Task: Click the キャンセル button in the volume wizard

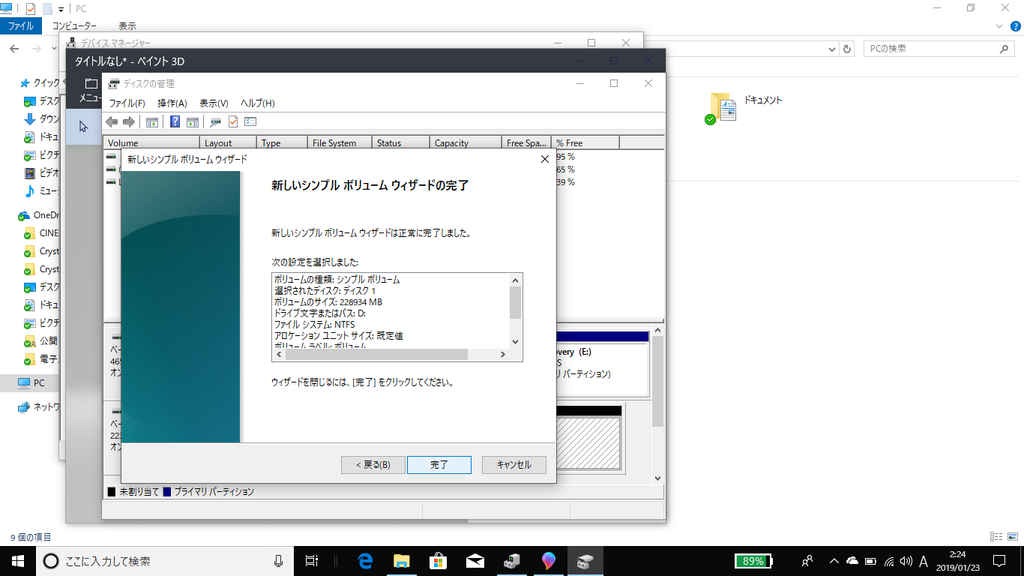Action: (x=513, y=464)
